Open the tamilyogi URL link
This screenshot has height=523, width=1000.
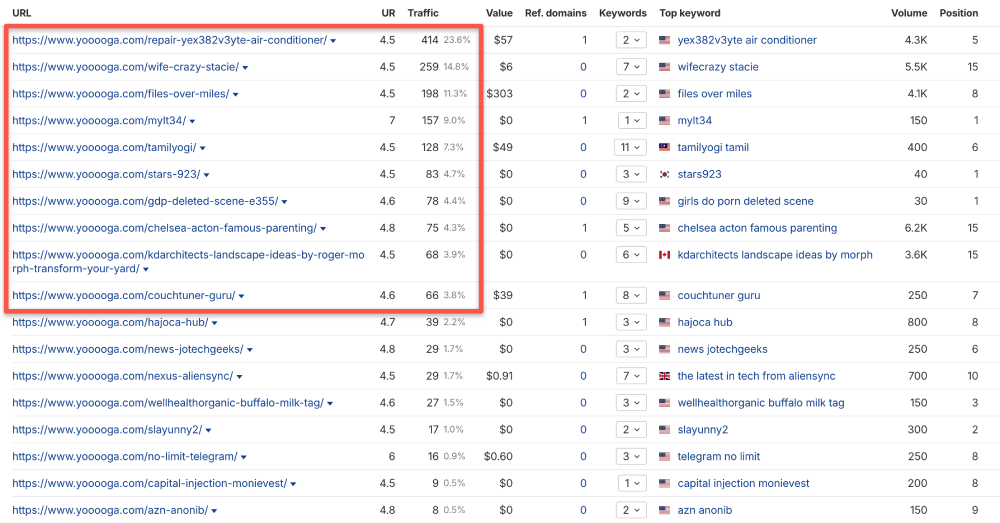point(104,147)
